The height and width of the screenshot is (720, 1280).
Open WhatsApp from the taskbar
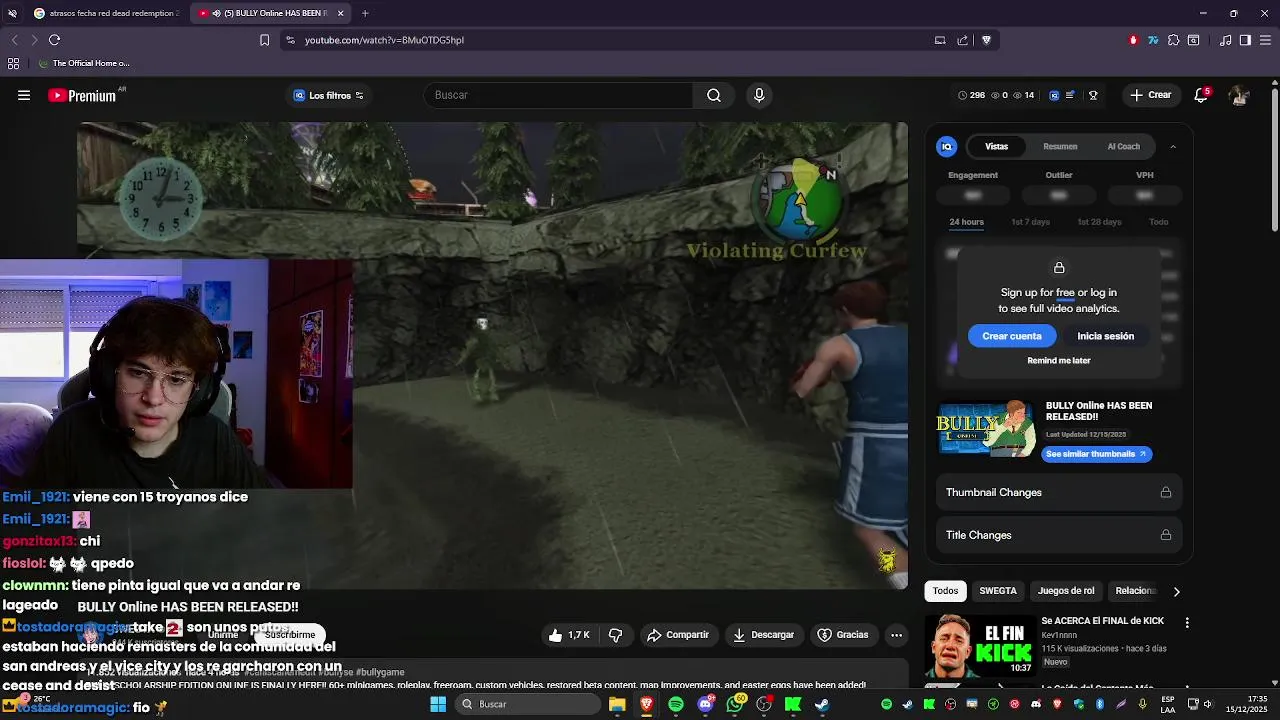point(735,704)
